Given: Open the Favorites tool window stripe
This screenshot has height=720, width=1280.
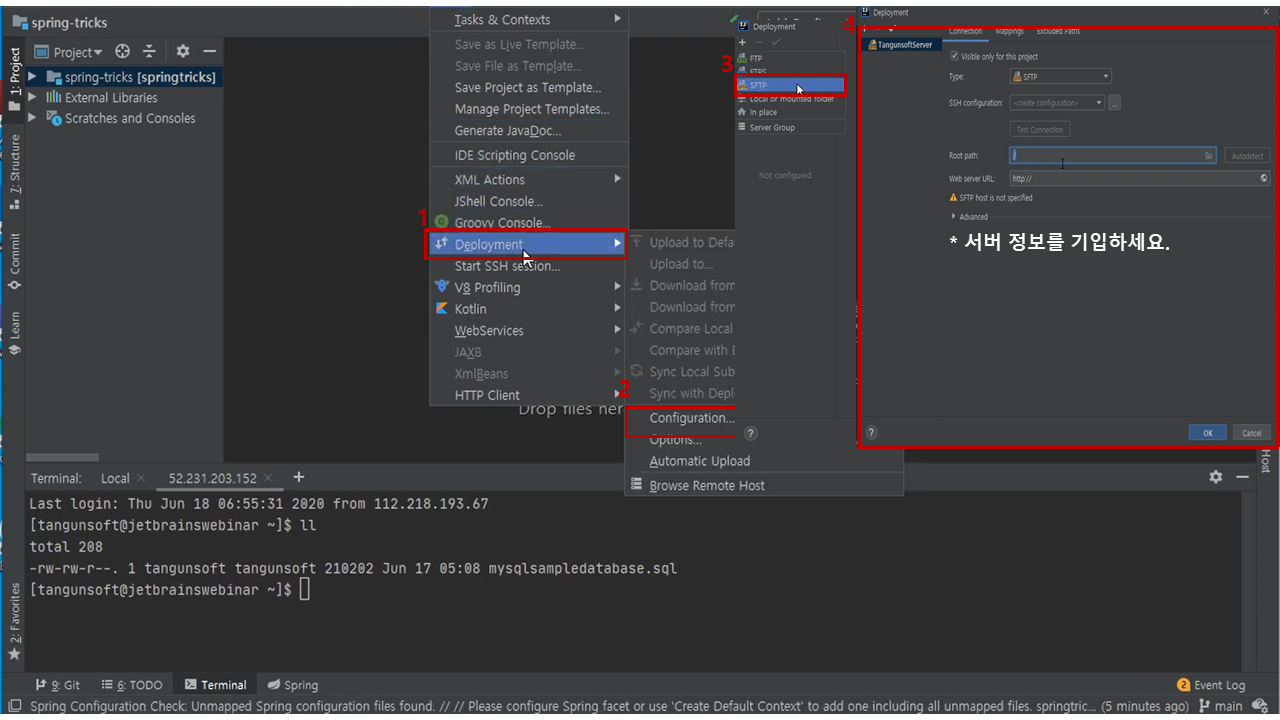Looking at the screenshot, I should pyautogui.click(x=14, y=621).
